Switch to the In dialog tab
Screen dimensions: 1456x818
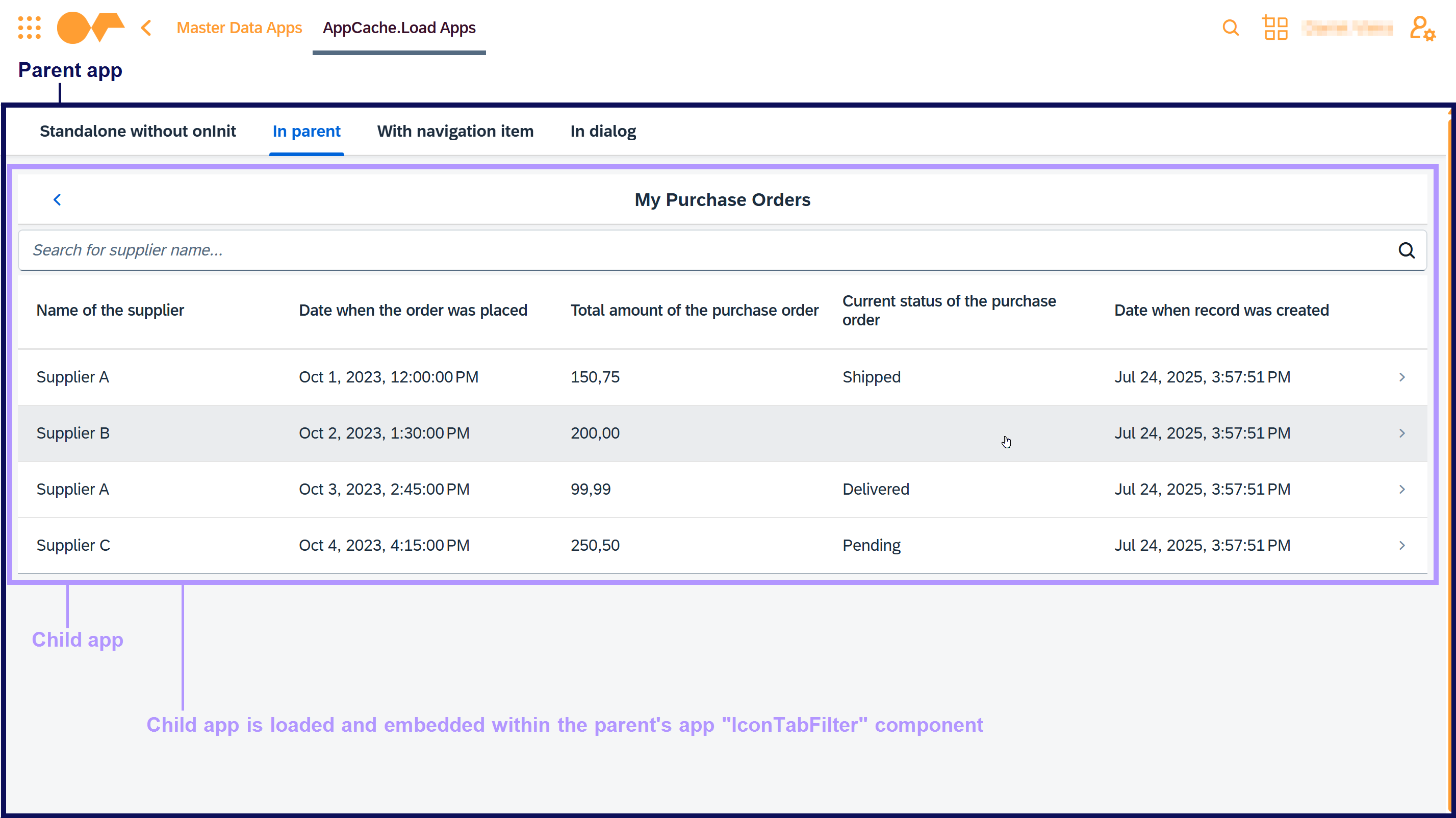(x=603, y=131)
